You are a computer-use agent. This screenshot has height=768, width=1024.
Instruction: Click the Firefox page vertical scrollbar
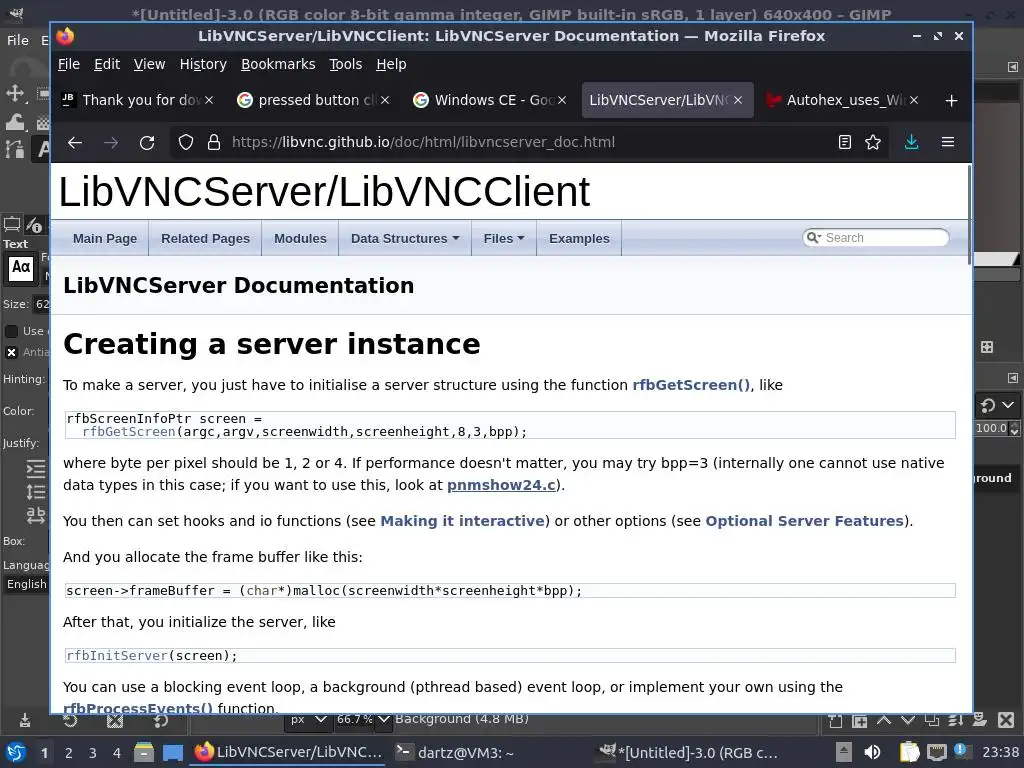(968, 216)
